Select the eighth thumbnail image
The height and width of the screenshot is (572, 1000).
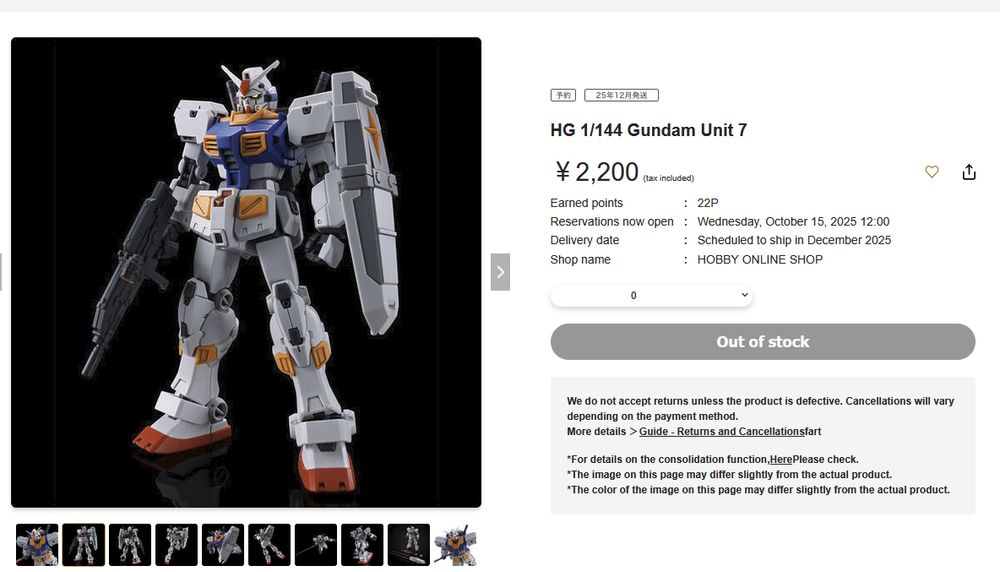(x=362, y=545)
